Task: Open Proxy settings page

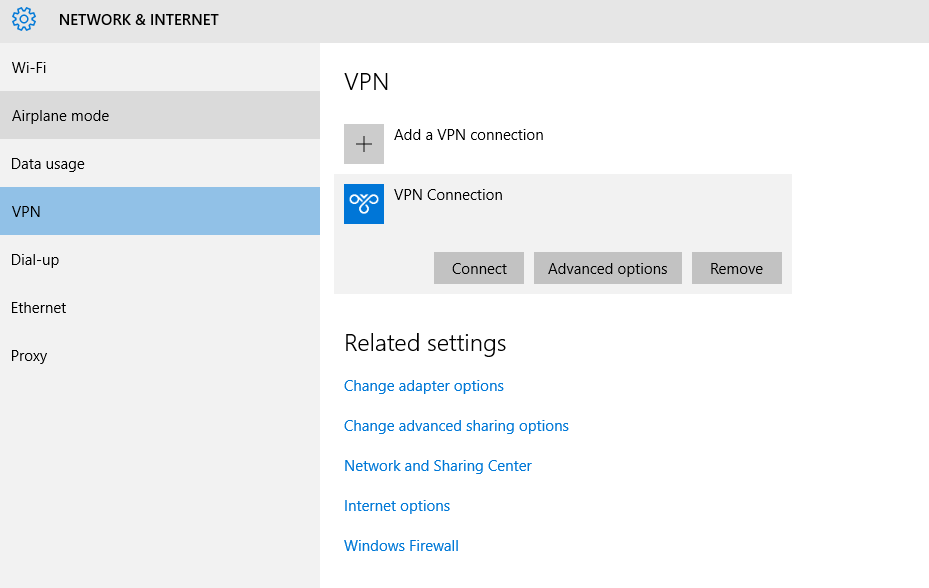Action: tap(160, 356)
